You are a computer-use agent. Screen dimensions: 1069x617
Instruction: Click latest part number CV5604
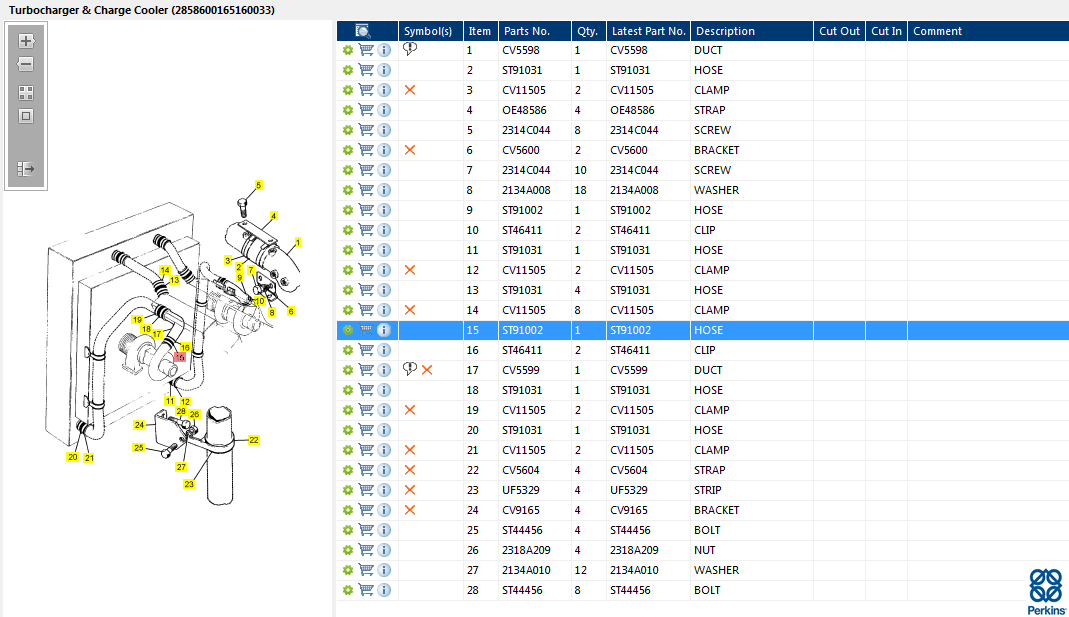pos(629,470)
